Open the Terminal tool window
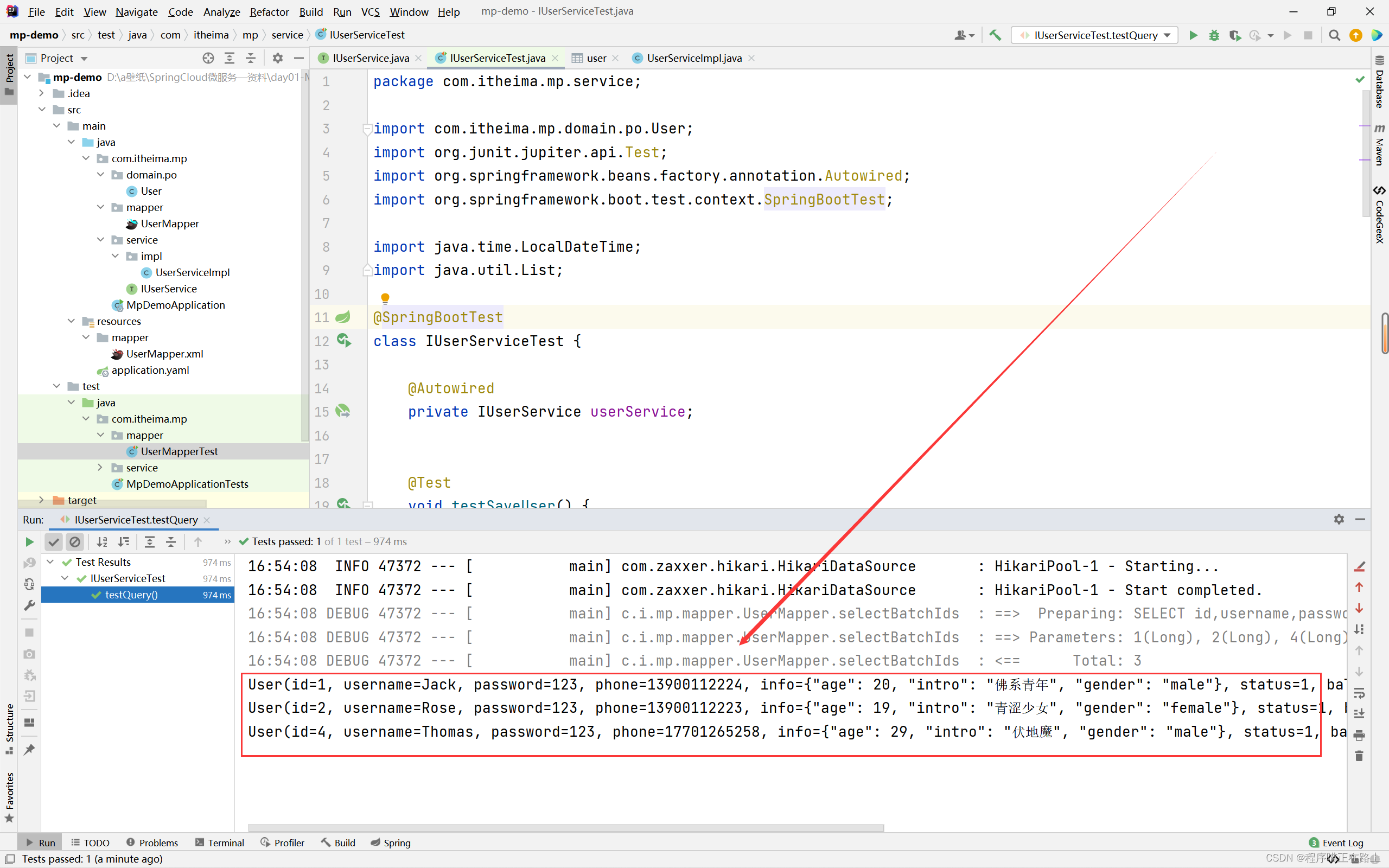1389x868 pixels. [x=219, y=842]
